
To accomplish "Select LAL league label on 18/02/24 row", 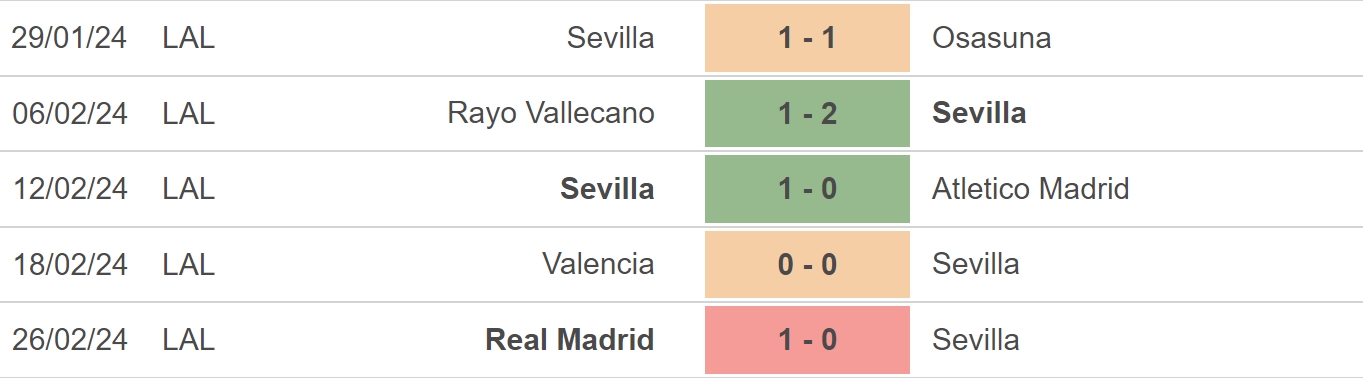I will (189, 264).
